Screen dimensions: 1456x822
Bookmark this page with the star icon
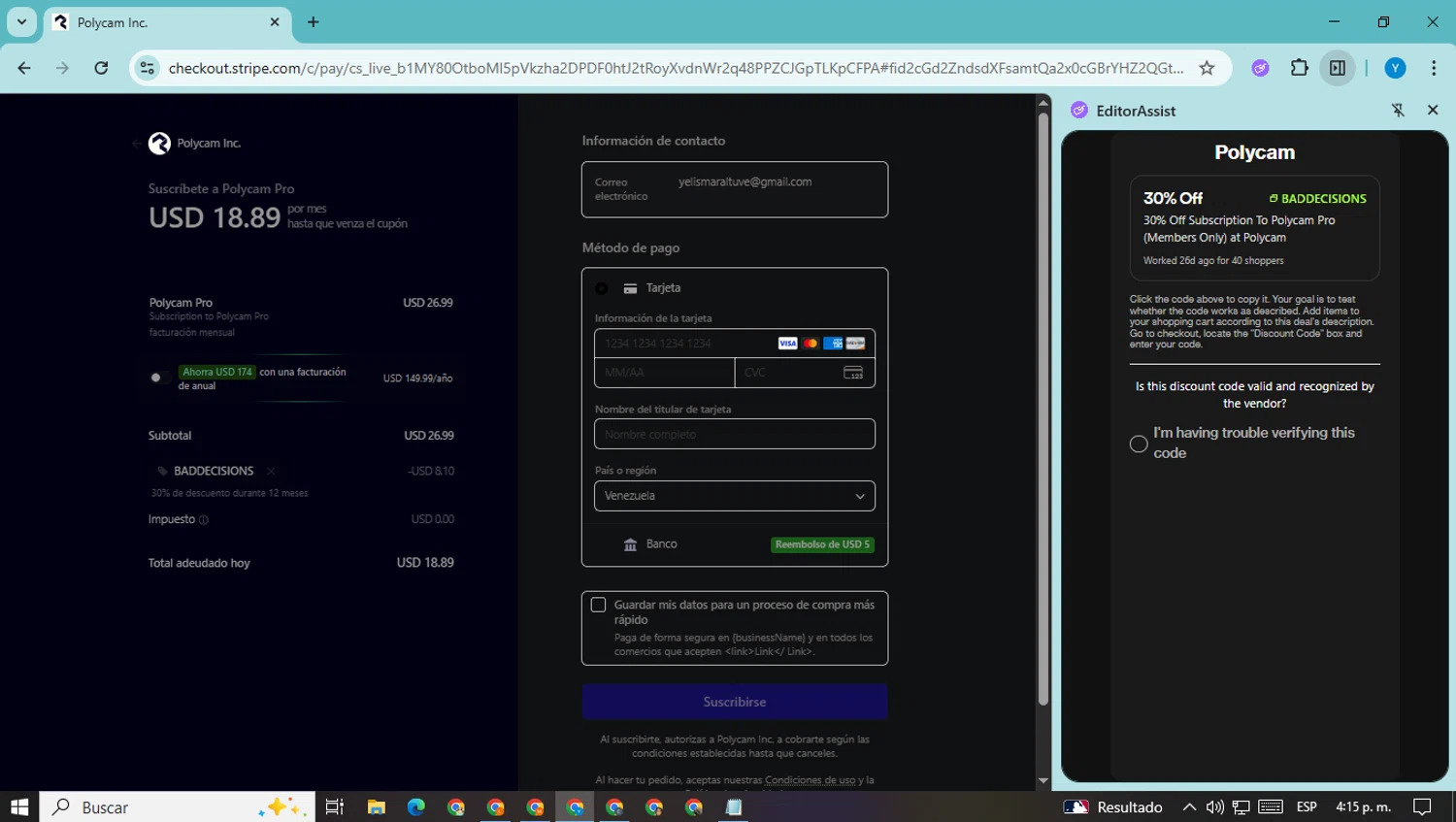(1207, 68)
